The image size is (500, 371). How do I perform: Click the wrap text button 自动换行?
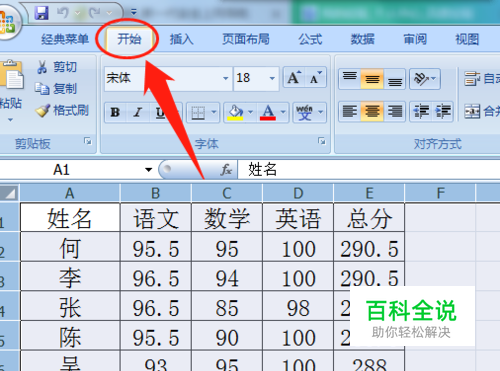pos(482,79)
